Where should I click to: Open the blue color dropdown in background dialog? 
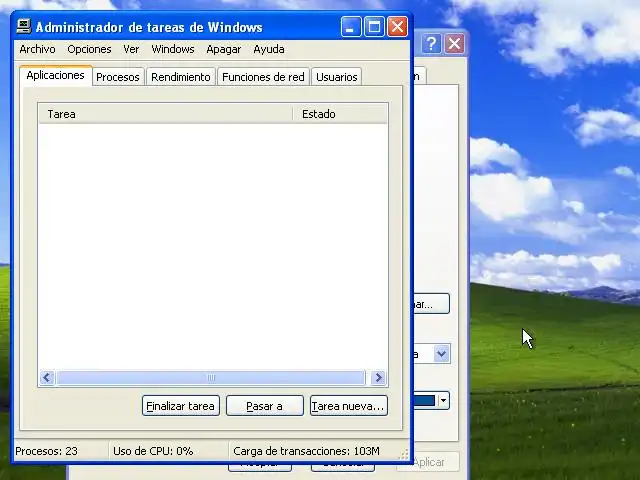coord(444,400)
